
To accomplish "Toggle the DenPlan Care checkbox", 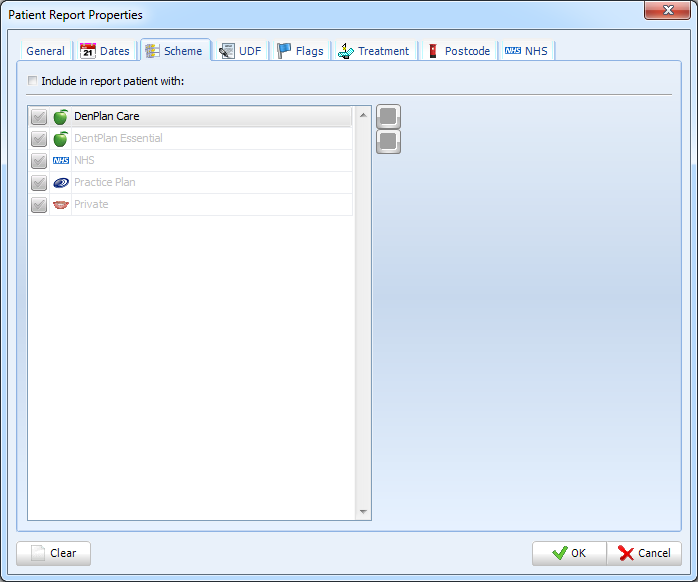I will click(39, 117).
